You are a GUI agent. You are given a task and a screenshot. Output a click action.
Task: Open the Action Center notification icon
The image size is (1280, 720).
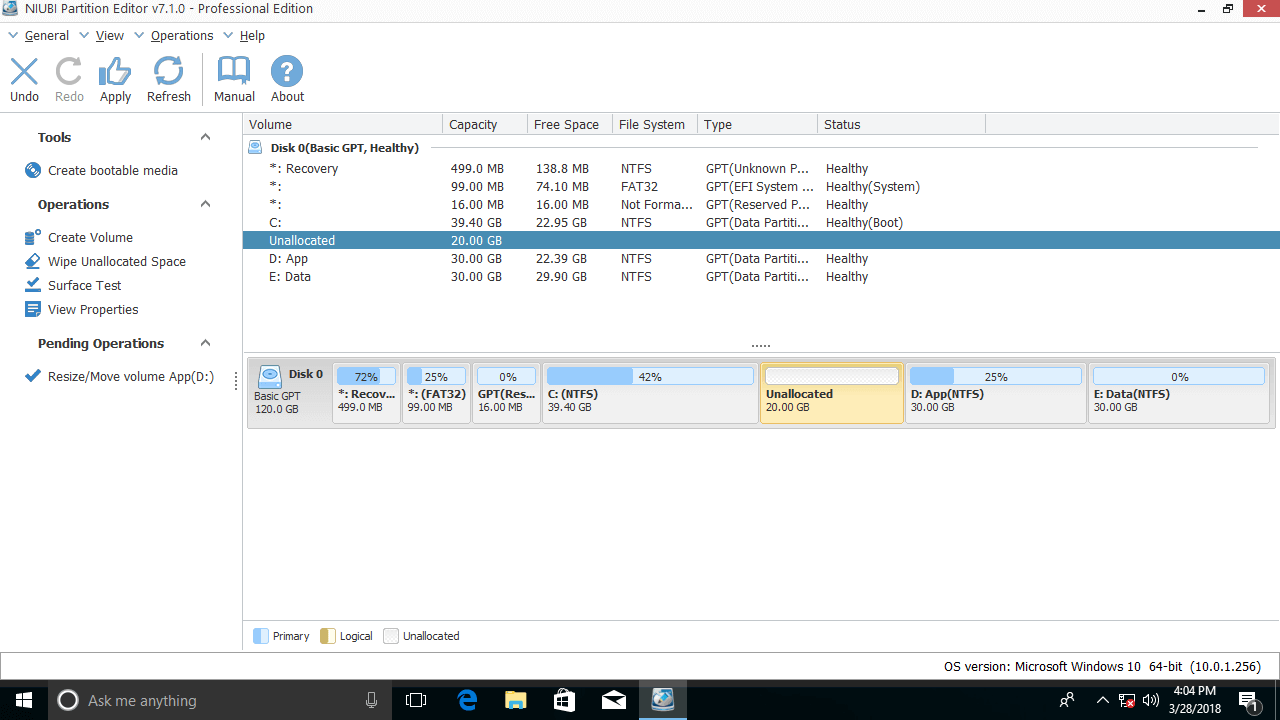(x=1247, y=700)
